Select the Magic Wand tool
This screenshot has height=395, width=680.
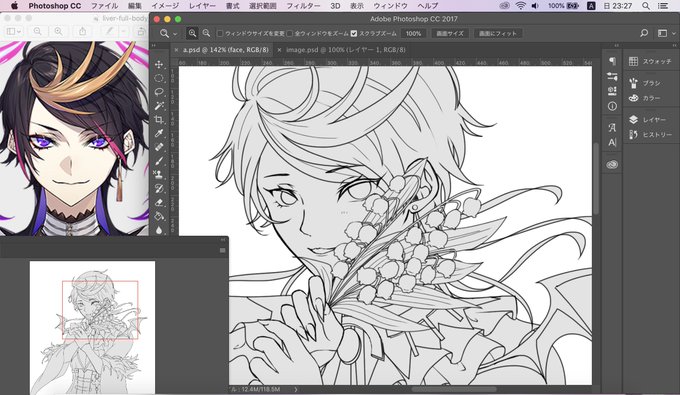159,106
